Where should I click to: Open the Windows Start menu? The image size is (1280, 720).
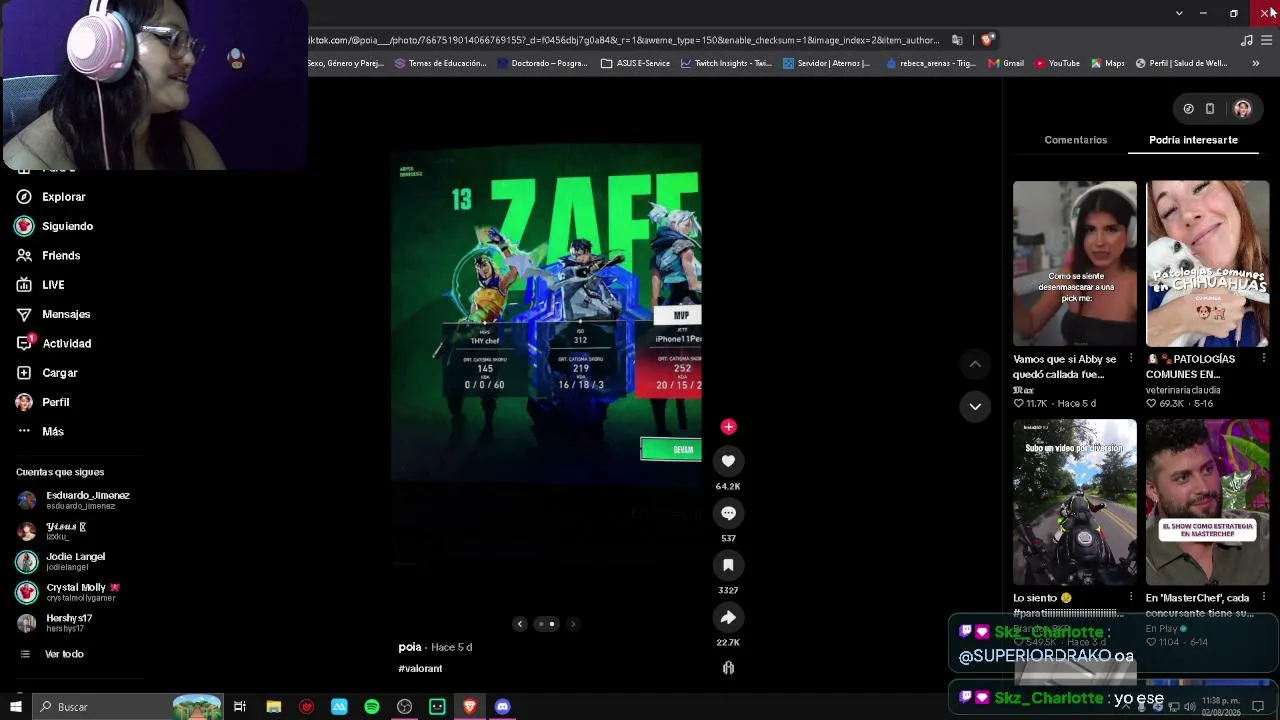tap(15, 707)
